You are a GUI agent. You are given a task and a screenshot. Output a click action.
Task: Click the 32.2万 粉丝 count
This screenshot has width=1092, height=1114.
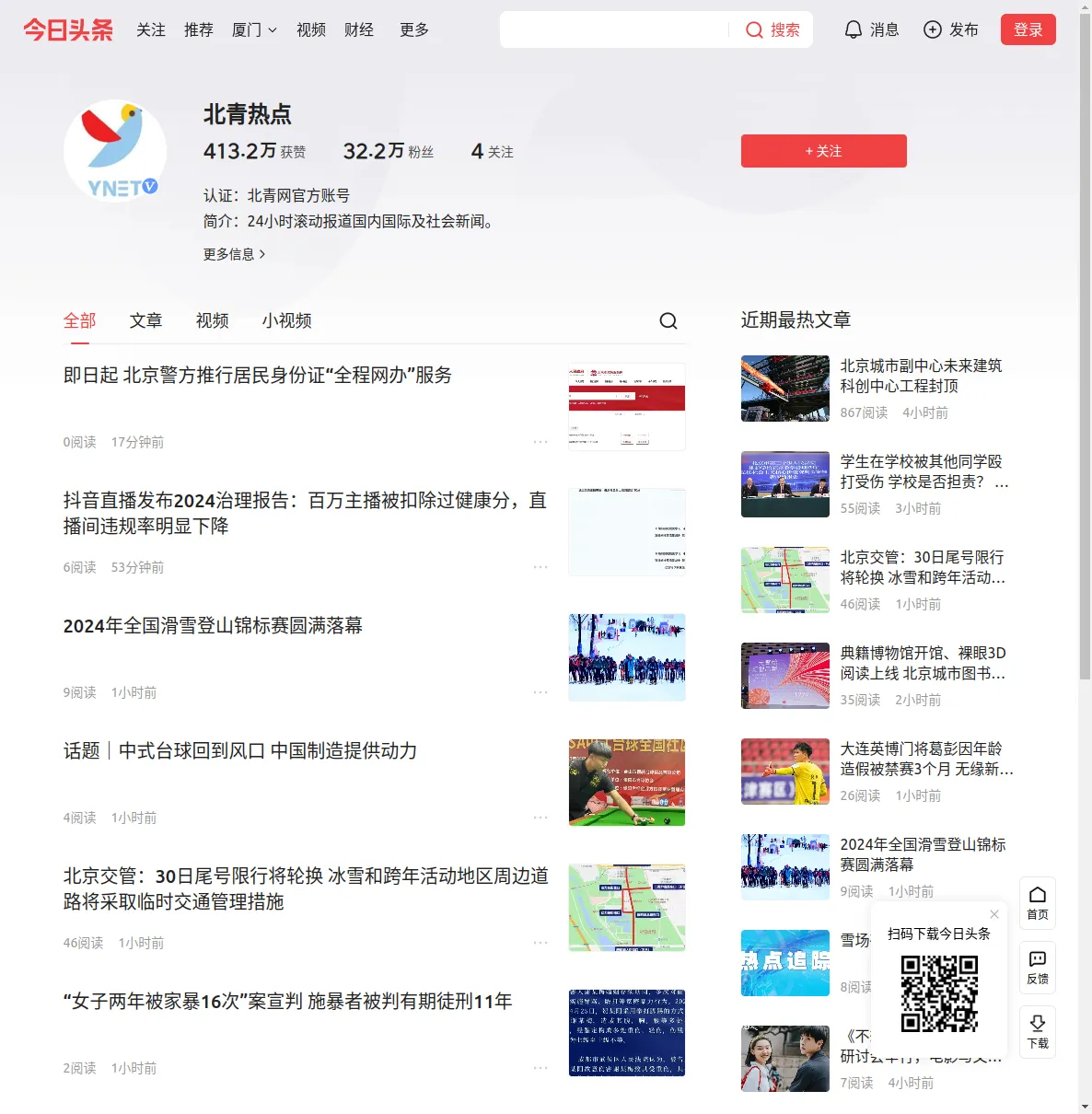(x=388, y=151)
